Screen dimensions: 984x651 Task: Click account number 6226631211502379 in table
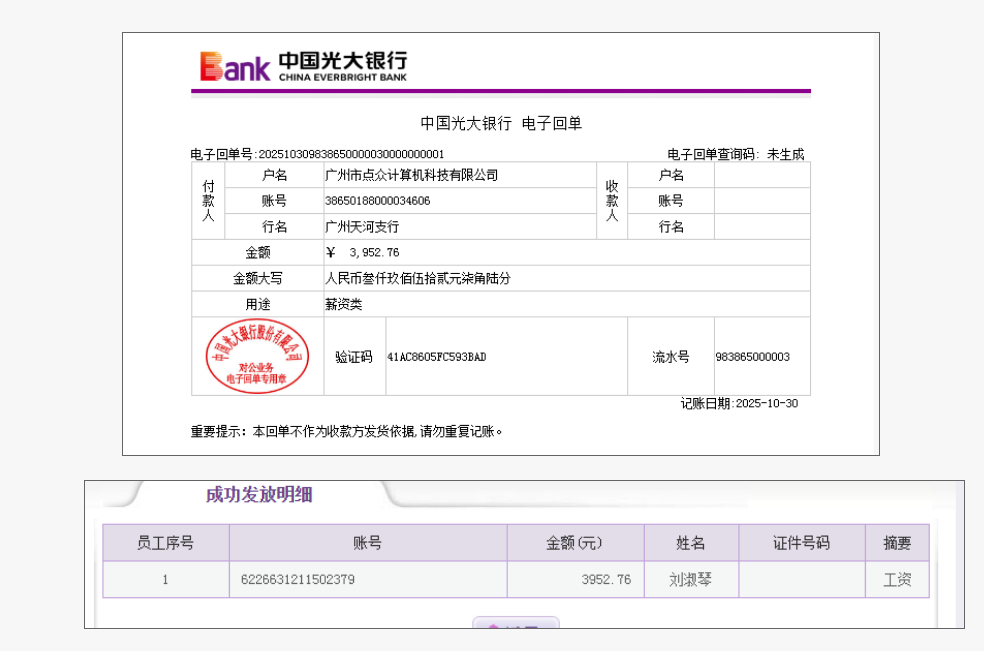298,579
